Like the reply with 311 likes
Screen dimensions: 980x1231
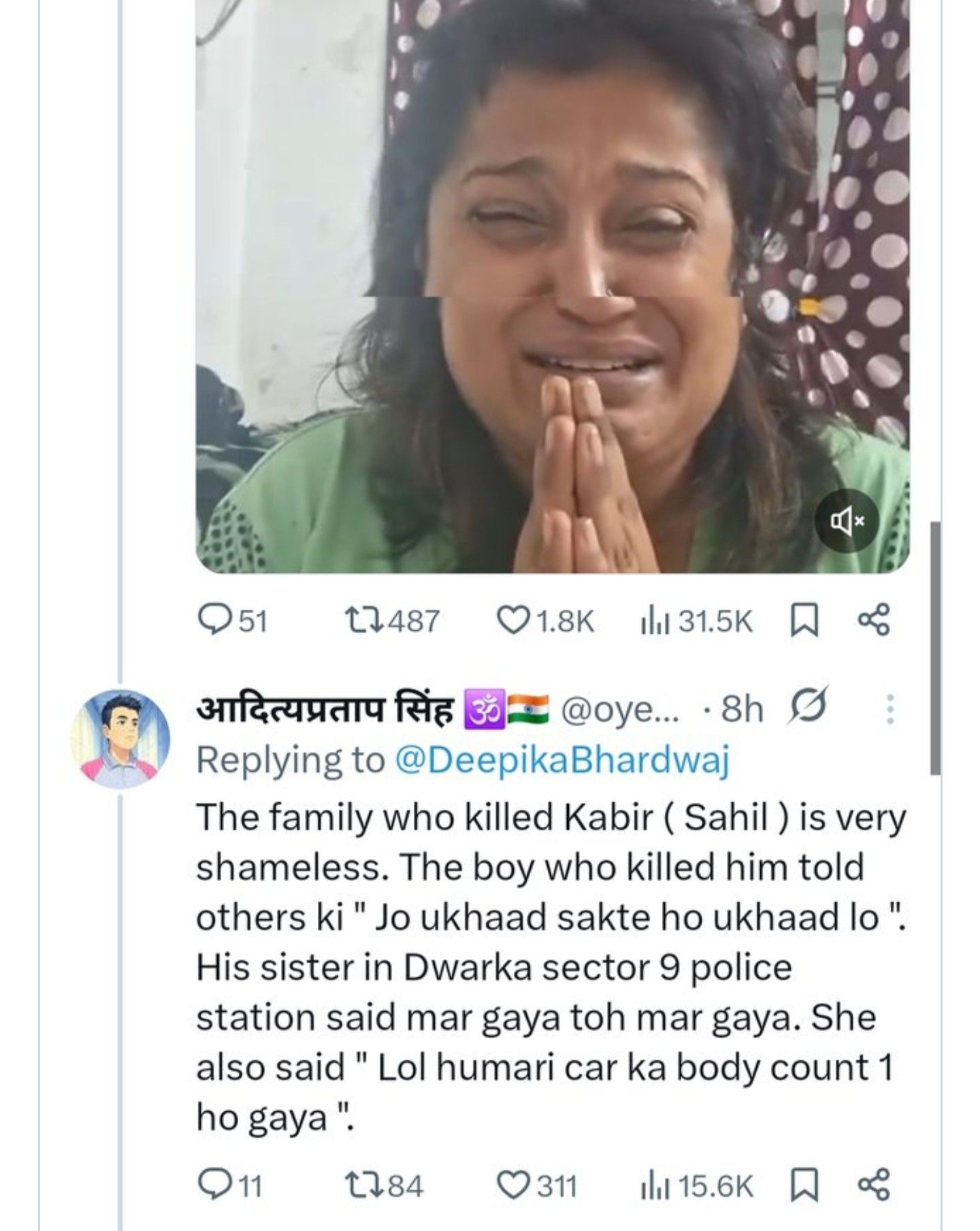(x=537, y=1186)
